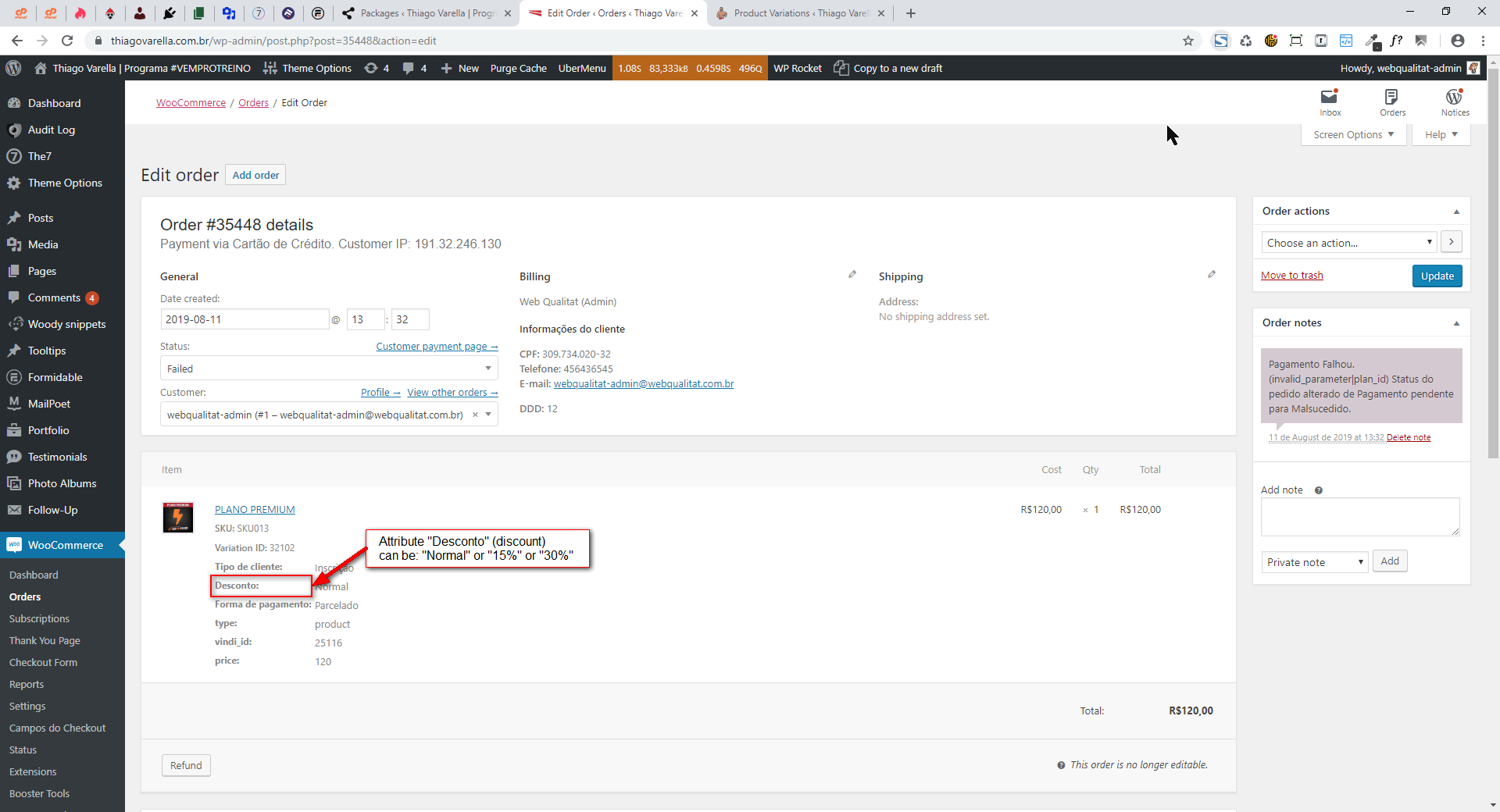Open the WooCommerce Inbox icon
The height and width of the screenshot is (812, 1500).
point(1330,102)
